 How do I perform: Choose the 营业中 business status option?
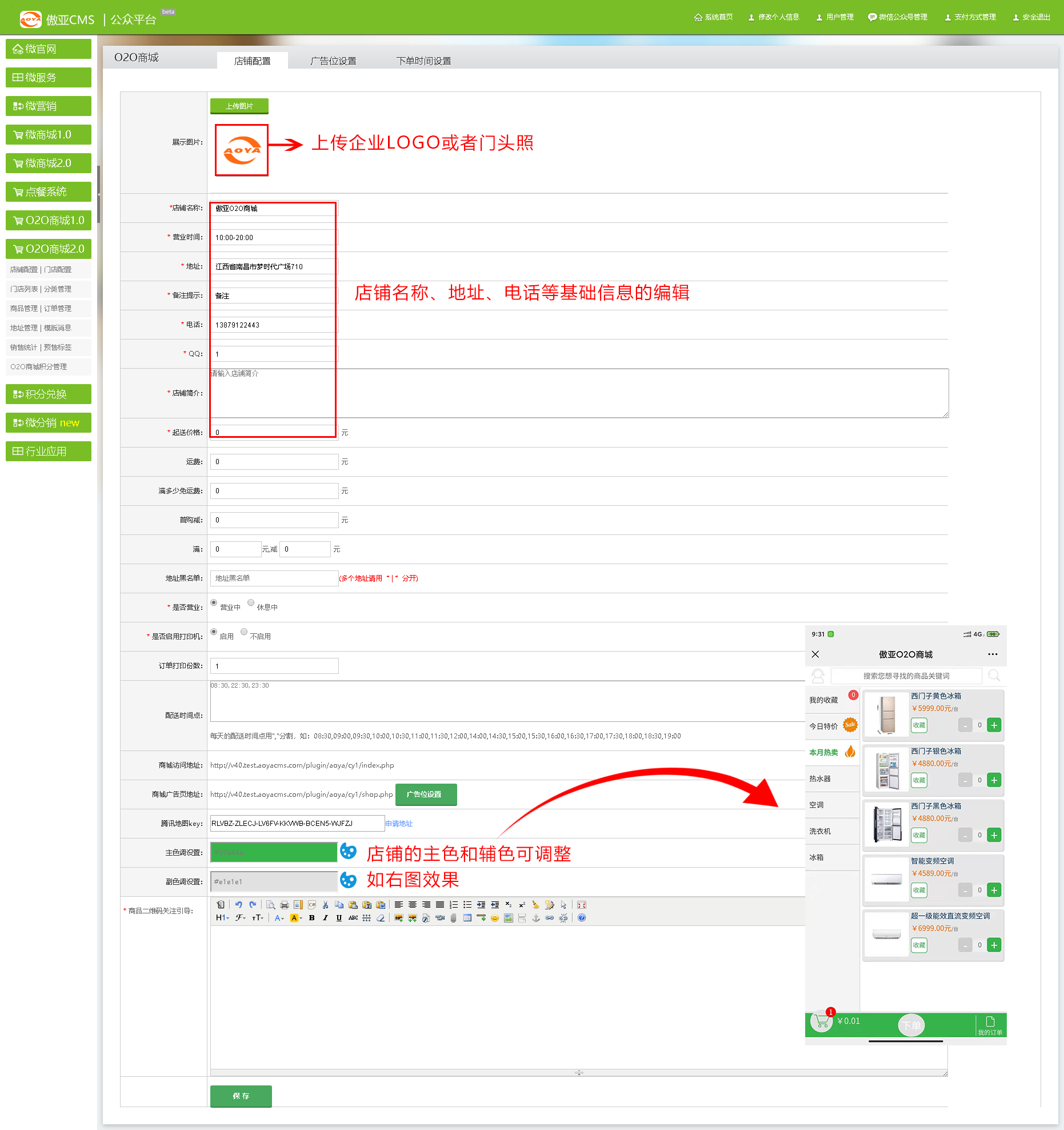[214, 602]
